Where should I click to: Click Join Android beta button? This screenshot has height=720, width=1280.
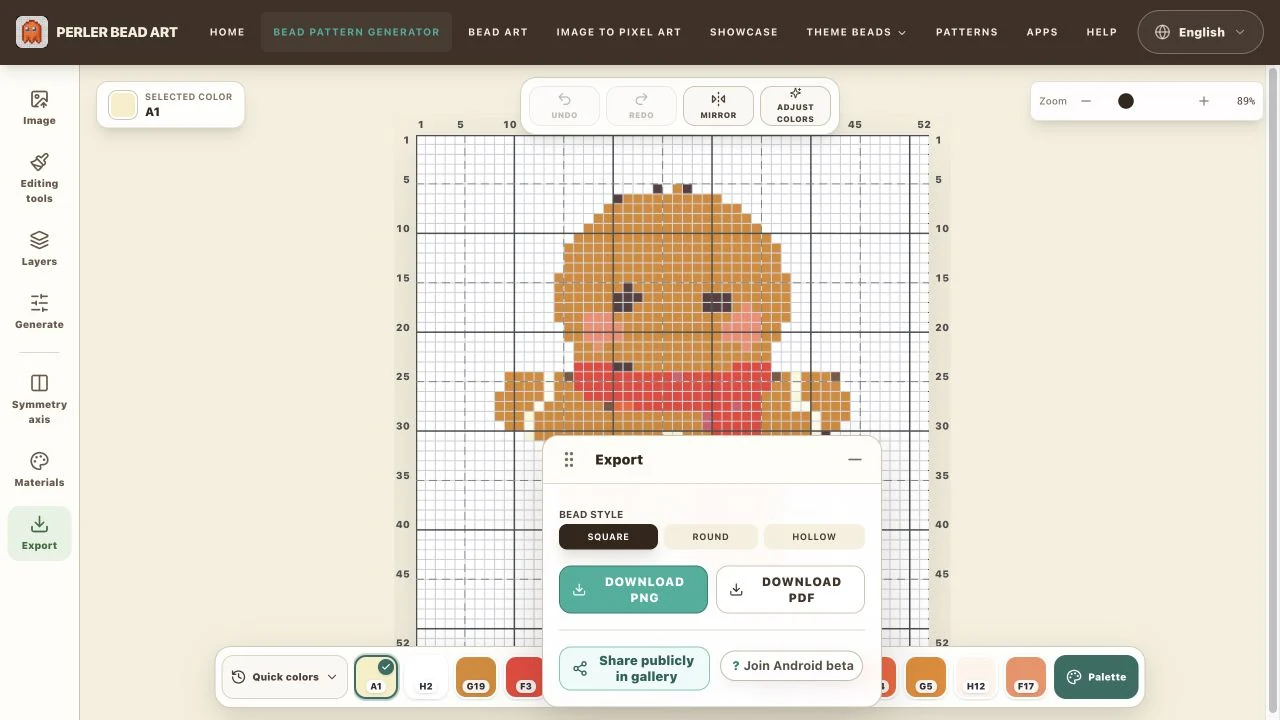[791, 666]
